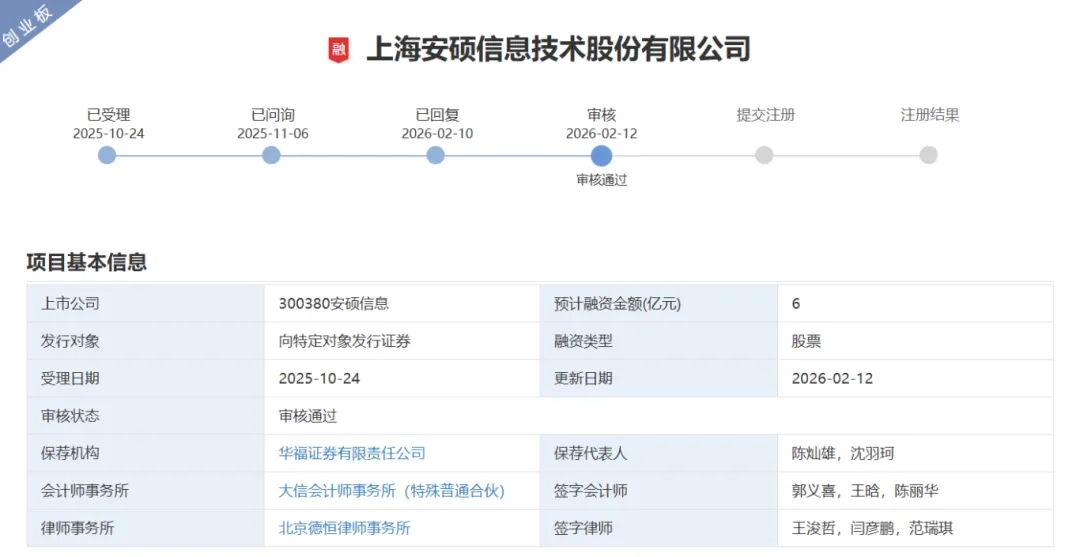Click the 签字律师 names 王浚哲，闫彦鹏，范瑞琪
The width and height of the screenshot is (1080, 557).
tap(872, 528)
